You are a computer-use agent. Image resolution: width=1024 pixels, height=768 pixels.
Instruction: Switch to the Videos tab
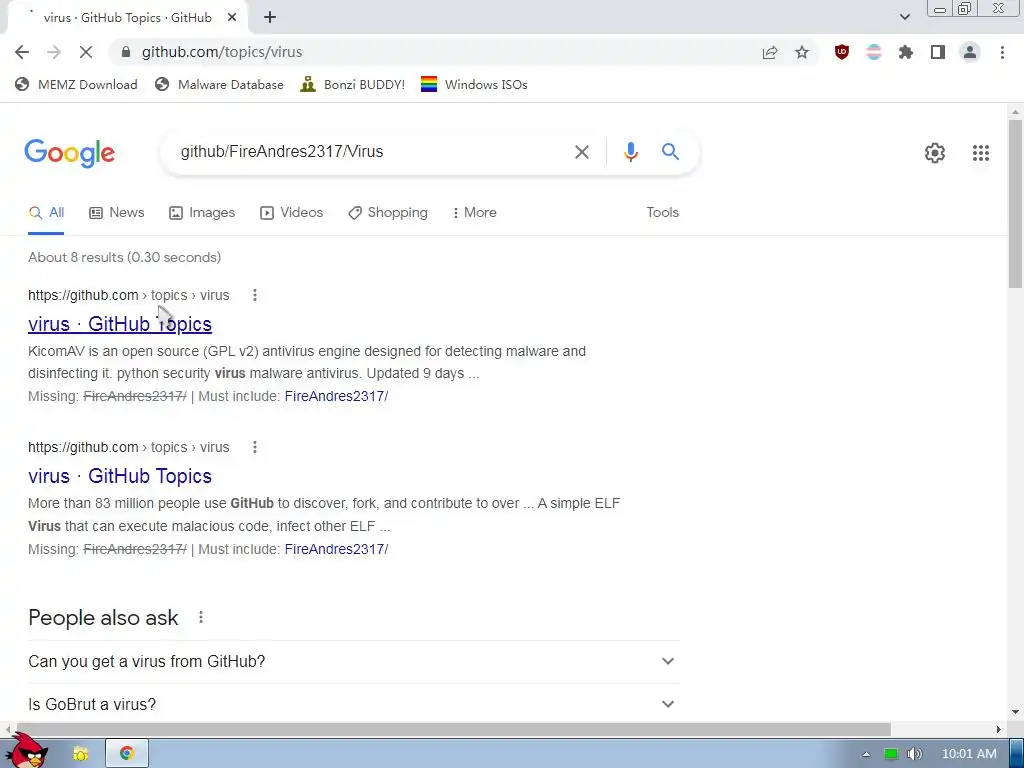pos(291,213)
